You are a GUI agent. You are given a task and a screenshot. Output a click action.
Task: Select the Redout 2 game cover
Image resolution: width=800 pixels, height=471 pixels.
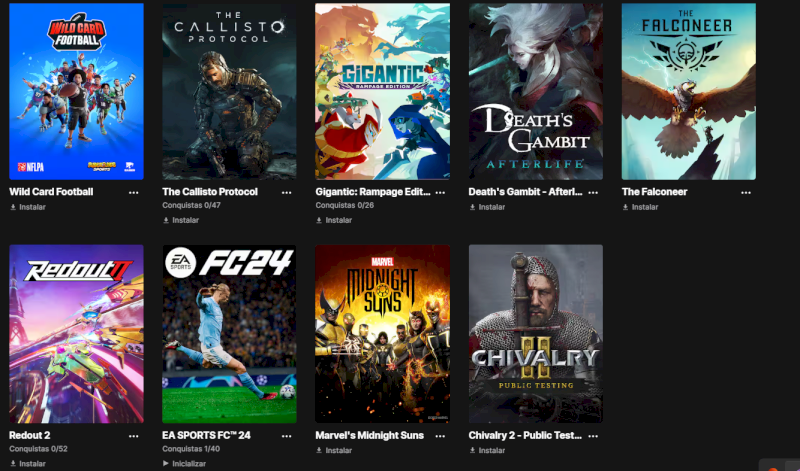pos(77,334)
